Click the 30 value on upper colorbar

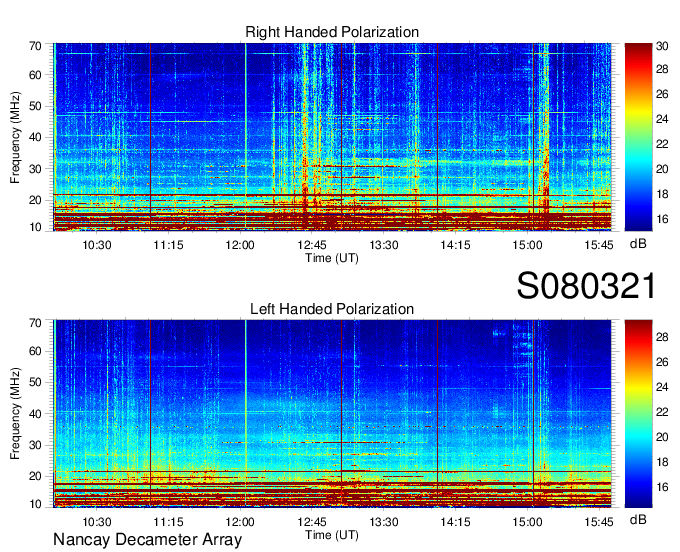tap(662, 46)
